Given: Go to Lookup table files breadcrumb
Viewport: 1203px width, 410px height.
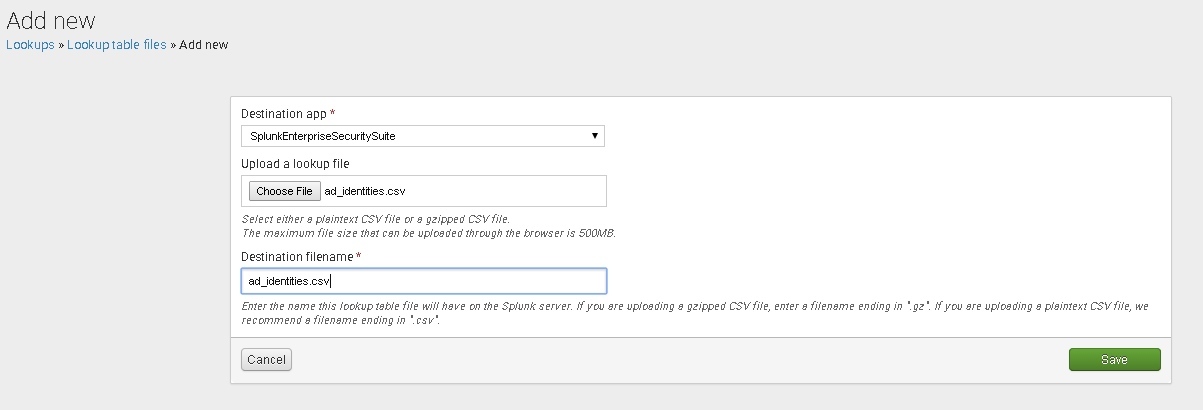Looking at the screenshot, I should [x=116, y=45].
